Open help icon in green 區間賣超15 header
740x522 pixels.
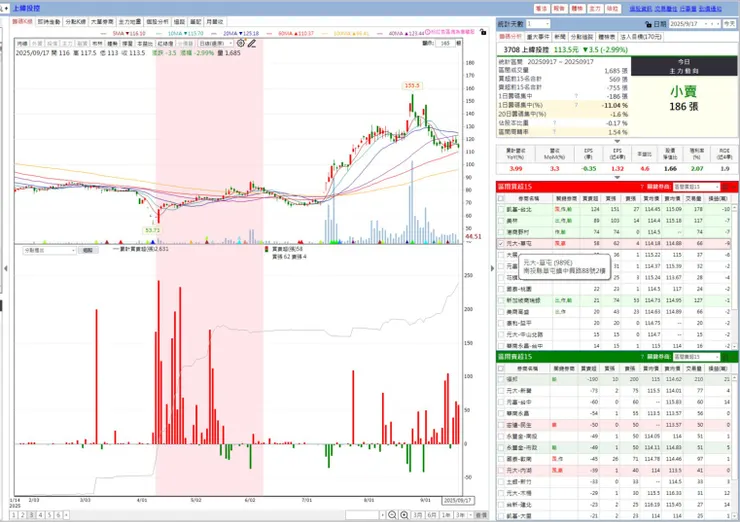pyautogui.click(x=642, y=357)
